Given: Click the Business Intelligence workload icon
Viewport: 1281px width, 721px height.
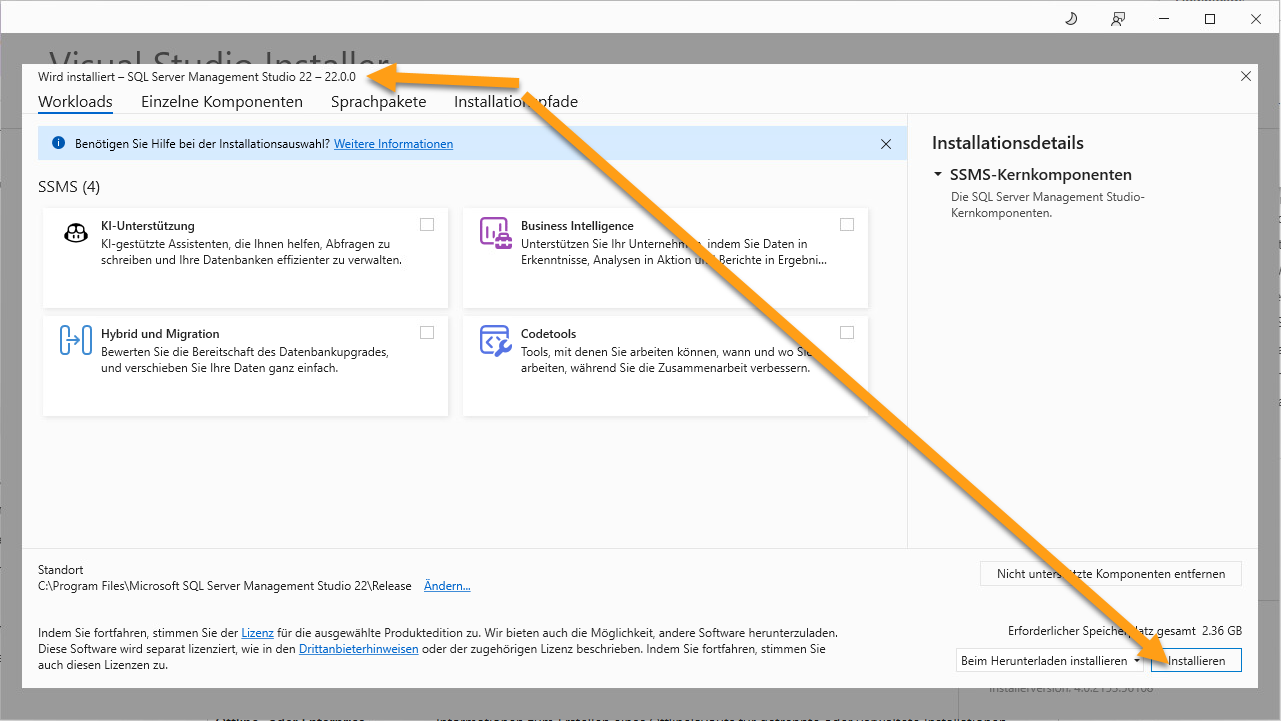Looking at the screenshot, I should coord(496,232).
